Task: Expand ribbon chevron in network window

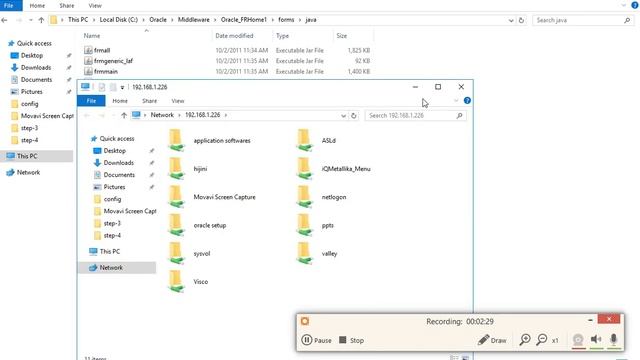Action: pyautogui.click(x=456, y=100)
